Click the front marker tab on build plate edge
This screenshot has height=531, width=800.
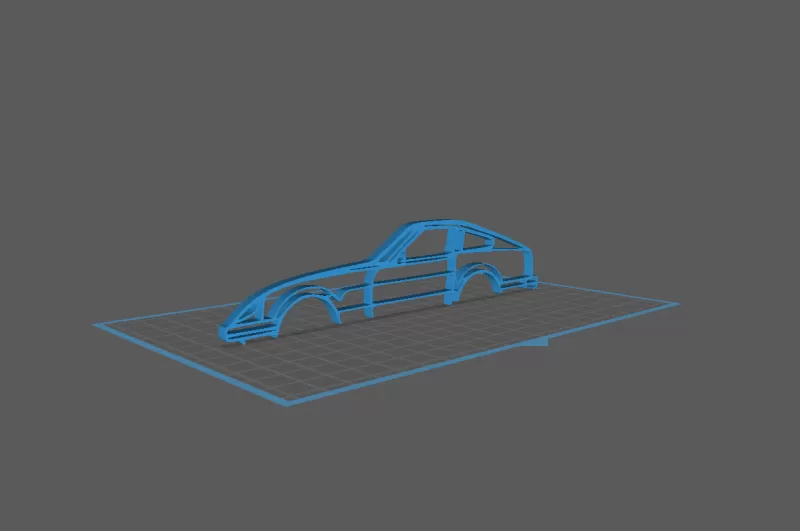[x=534, y=342]
